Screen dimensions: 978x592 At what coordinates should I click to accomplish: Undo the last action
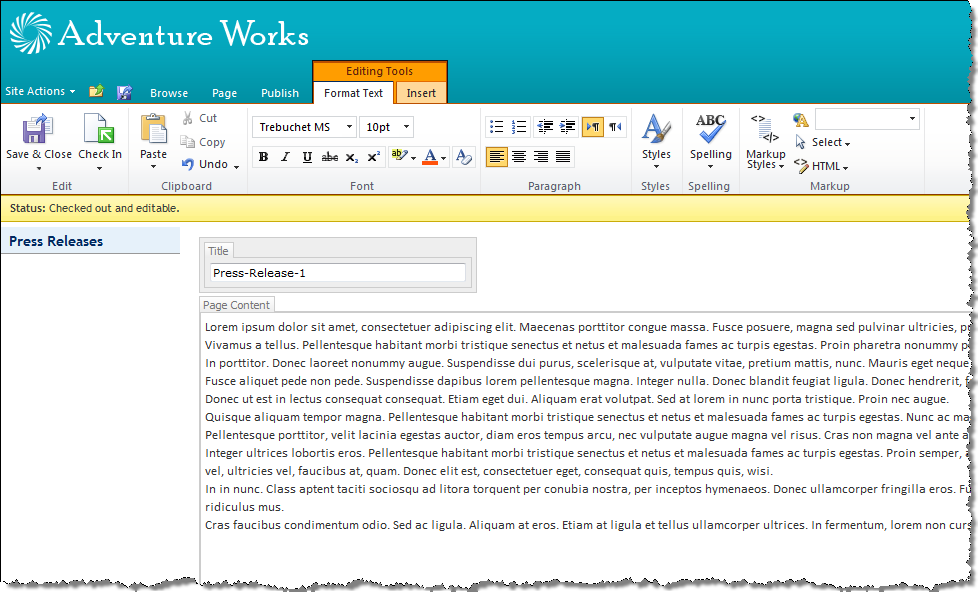click(x=205, y=164)
